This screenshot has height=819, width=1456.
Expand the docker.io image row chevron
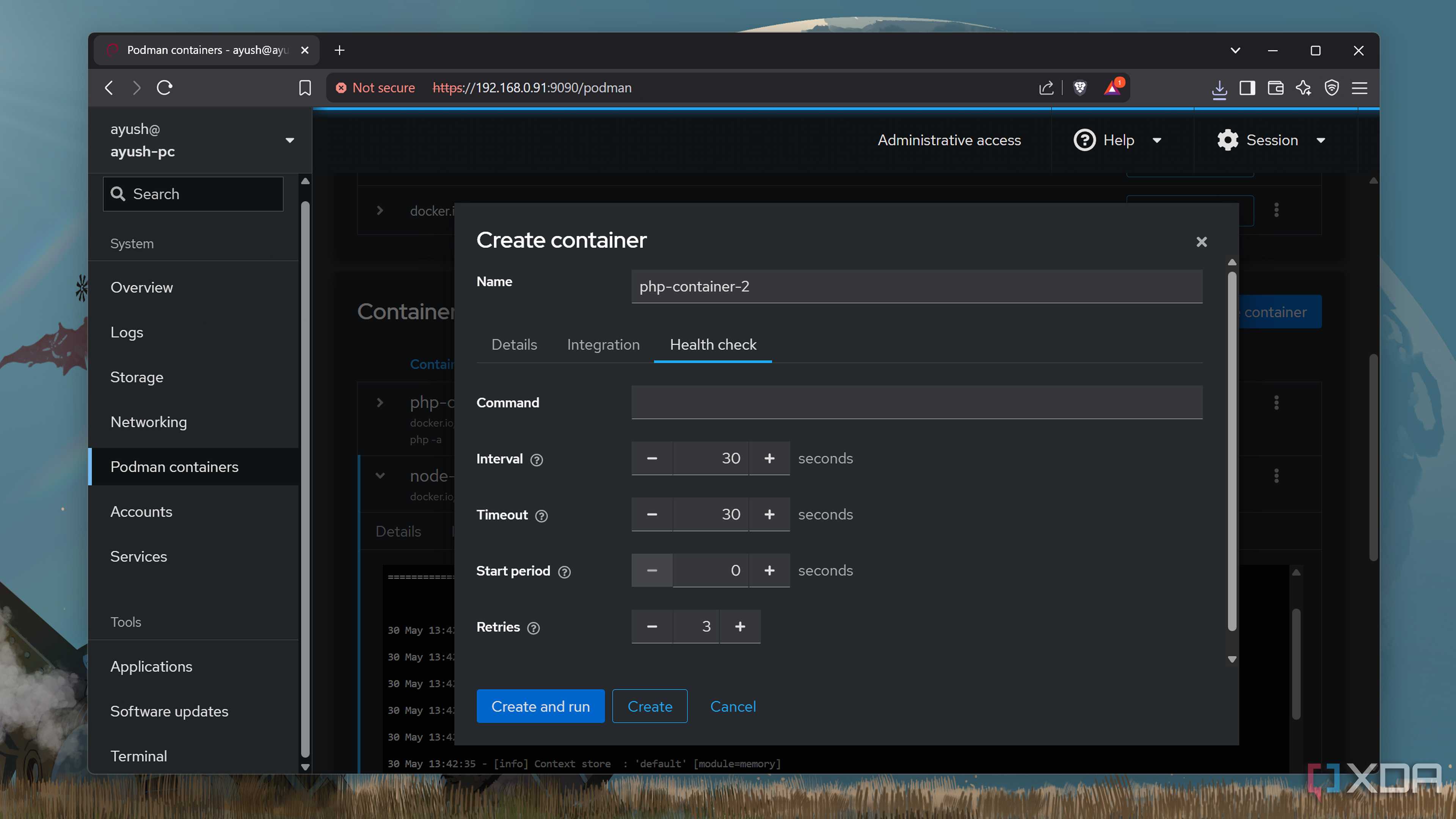pos(380,210)
